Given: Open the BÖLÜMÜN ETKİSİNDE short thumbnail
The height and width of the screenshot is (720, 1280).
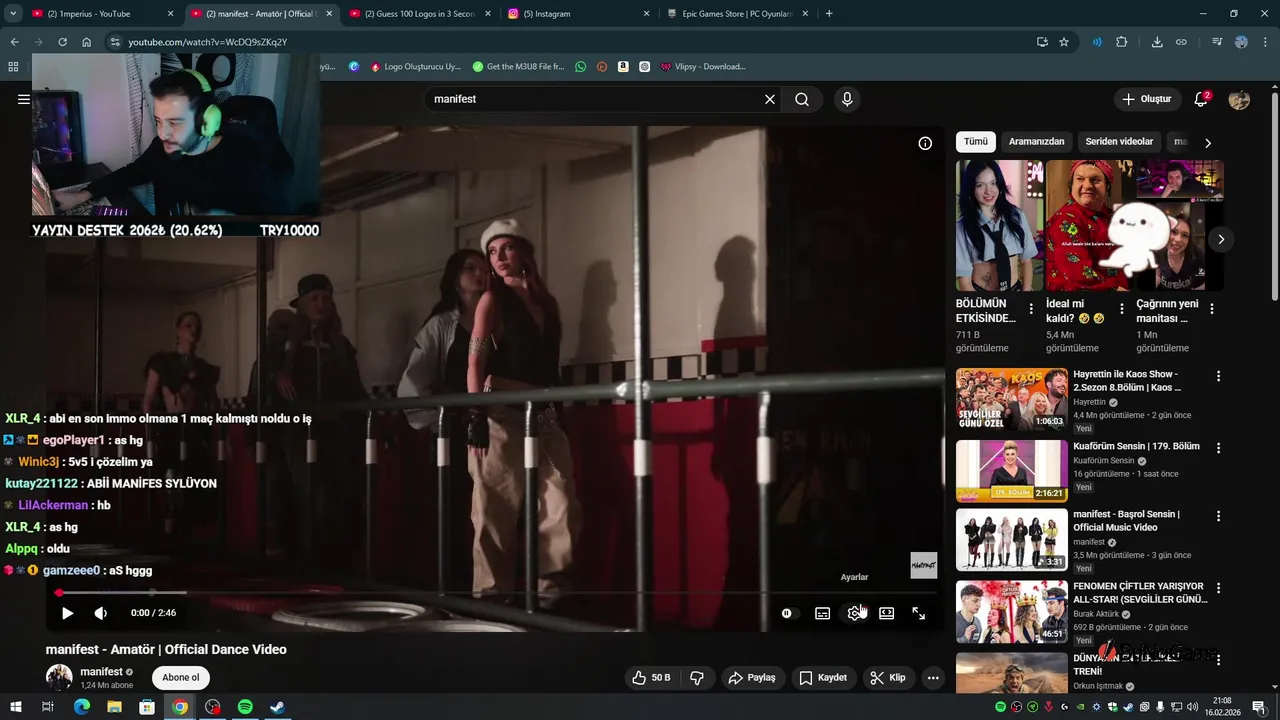Looking at the screenshot, I should (x=999, y=226).
